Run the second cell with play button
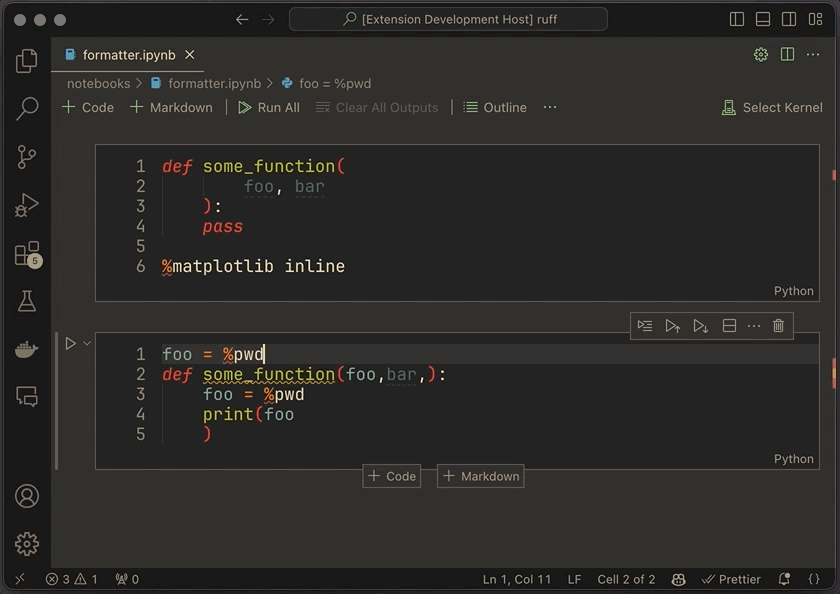This screenshot has width=840, height=594. click(70, 343)
